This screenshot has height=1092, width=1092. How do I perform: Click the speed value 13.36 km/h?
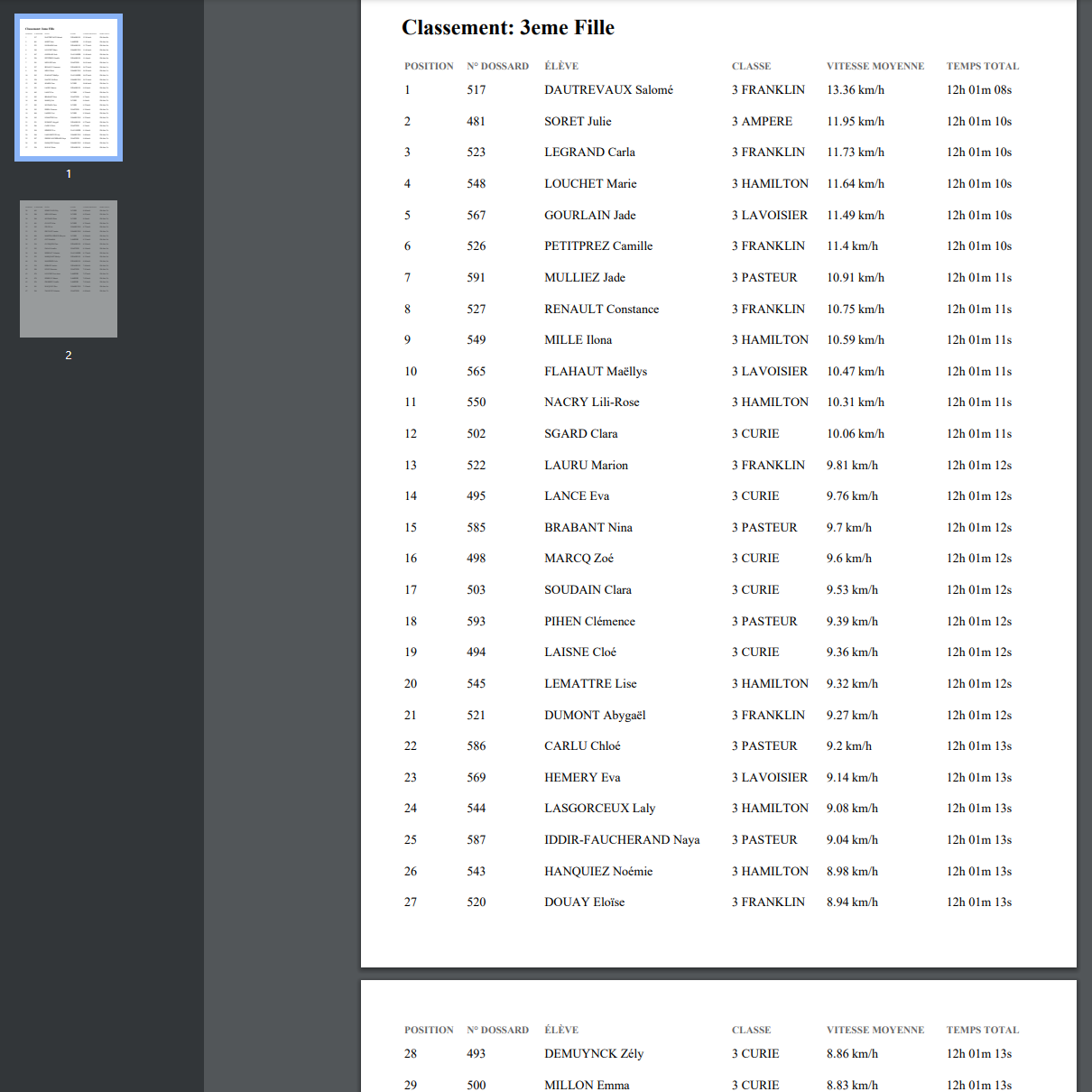(x=855, y=90)
